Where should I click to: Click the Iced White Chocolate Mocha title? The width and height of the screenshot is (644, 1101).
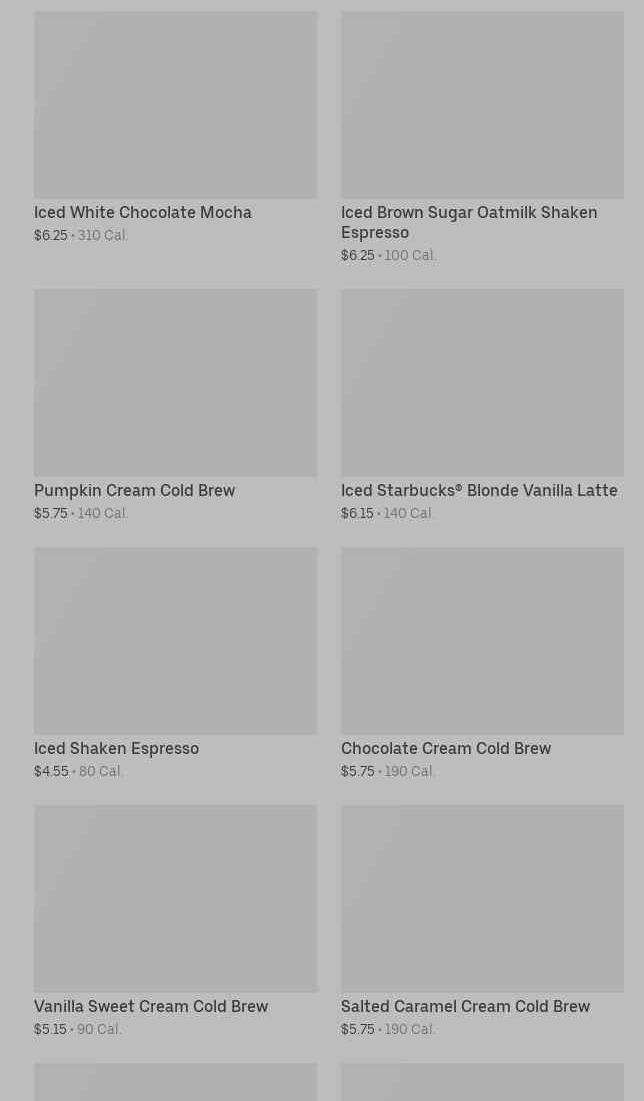pyautogui.click(x=143, y=213)
